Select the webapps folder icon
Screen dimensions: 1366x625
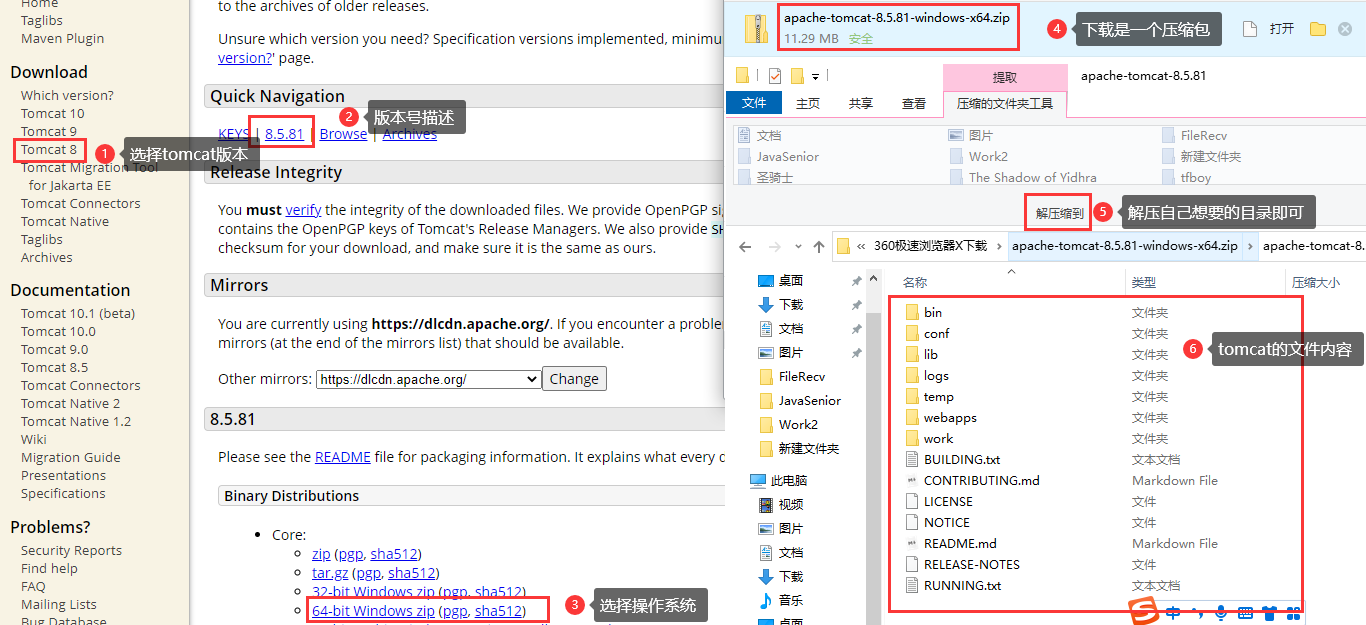coord(912,417)
